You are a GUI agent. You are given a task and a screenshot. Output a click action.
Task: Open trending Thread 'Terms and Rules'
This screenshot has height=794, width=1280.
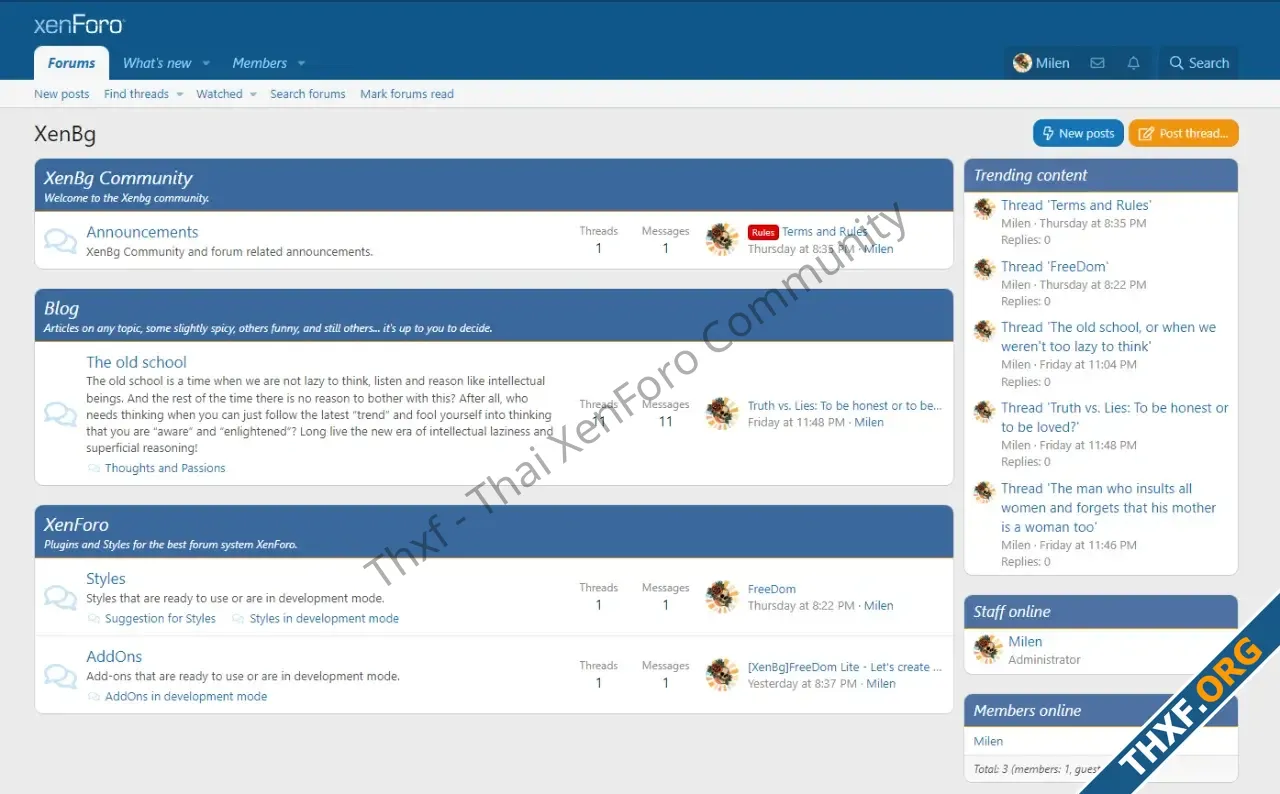click(x=1076, y=205)
